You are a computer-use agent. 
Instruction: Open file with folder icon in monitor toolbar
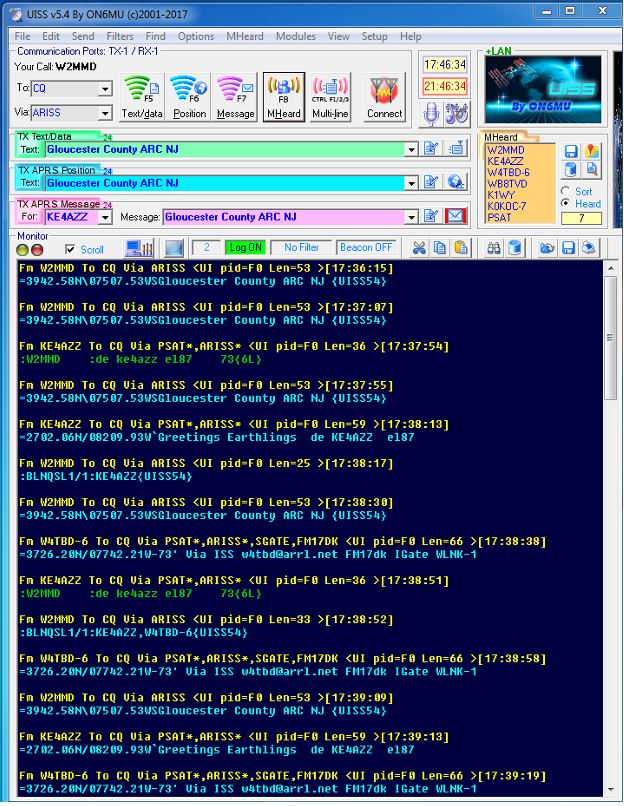coord(547,248)
